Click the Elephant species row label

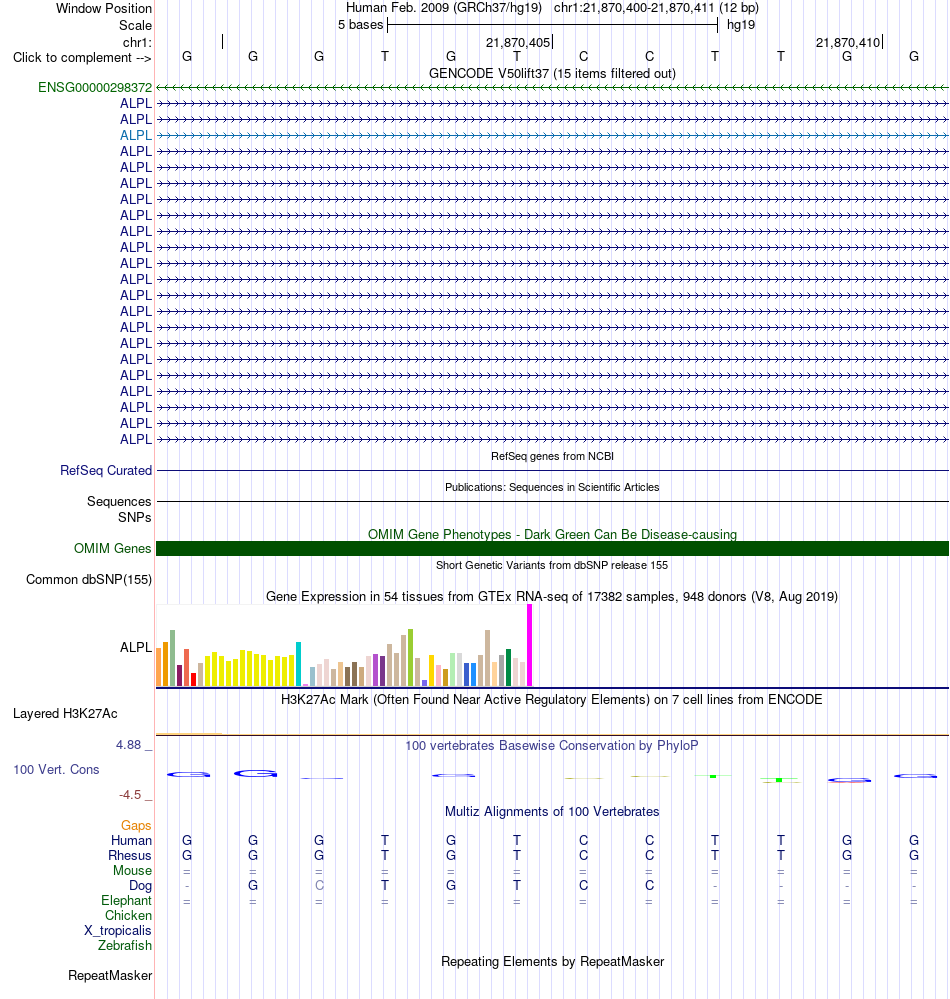[126, 900]
